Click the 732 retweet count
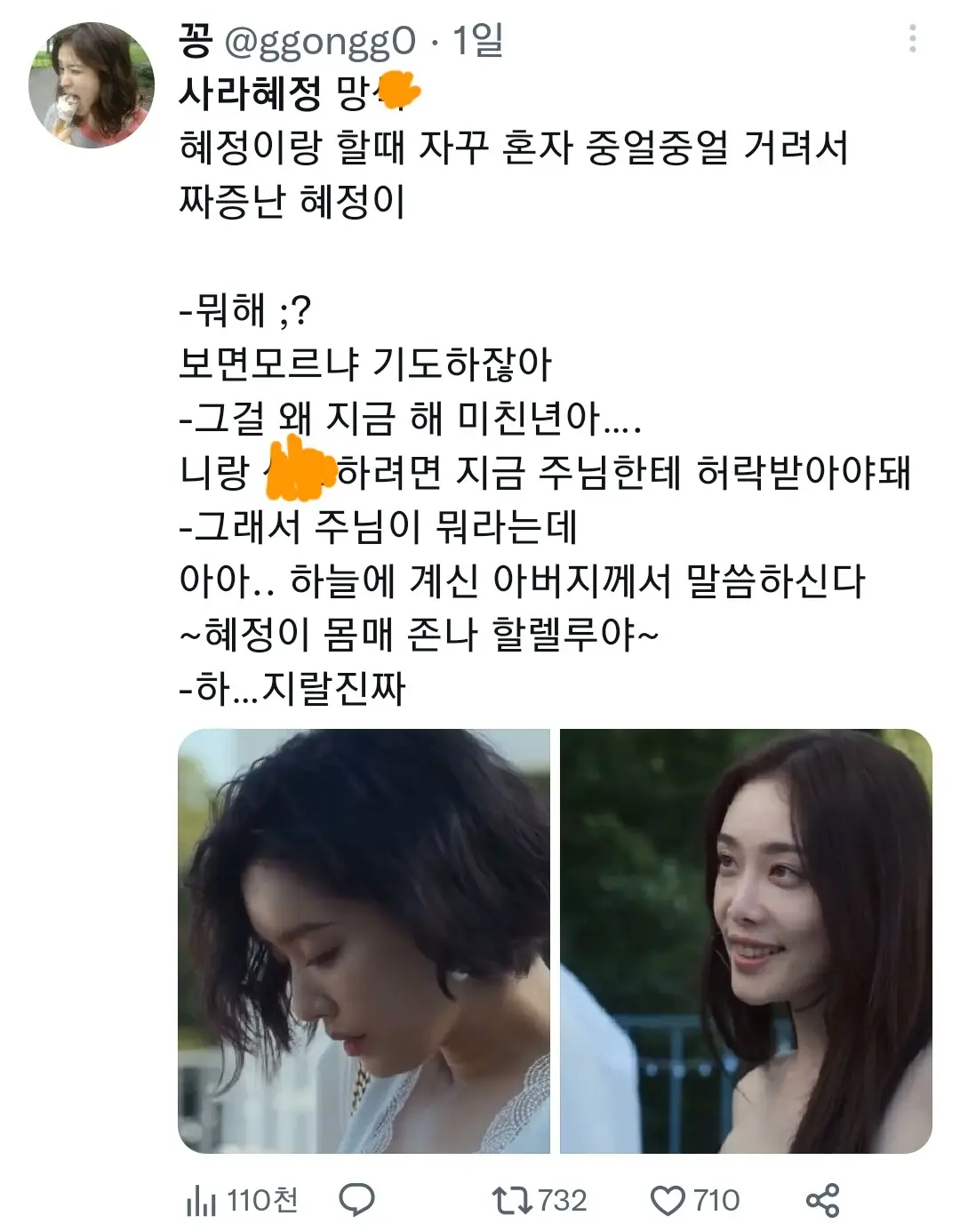The height and width of the screenshot is (1232, 960). coord(563,1201)
